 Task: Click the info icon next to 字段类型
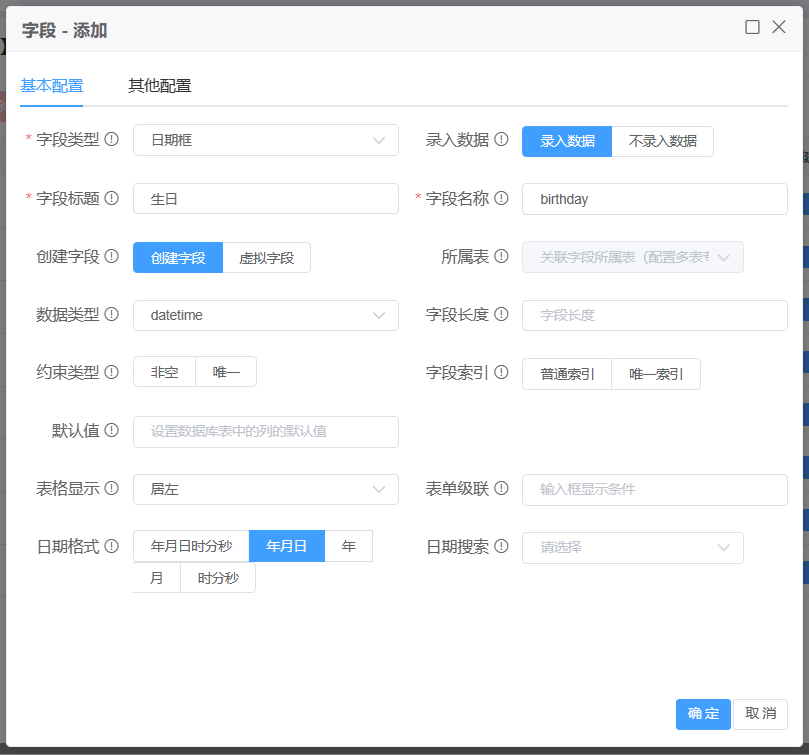(112, 140)
